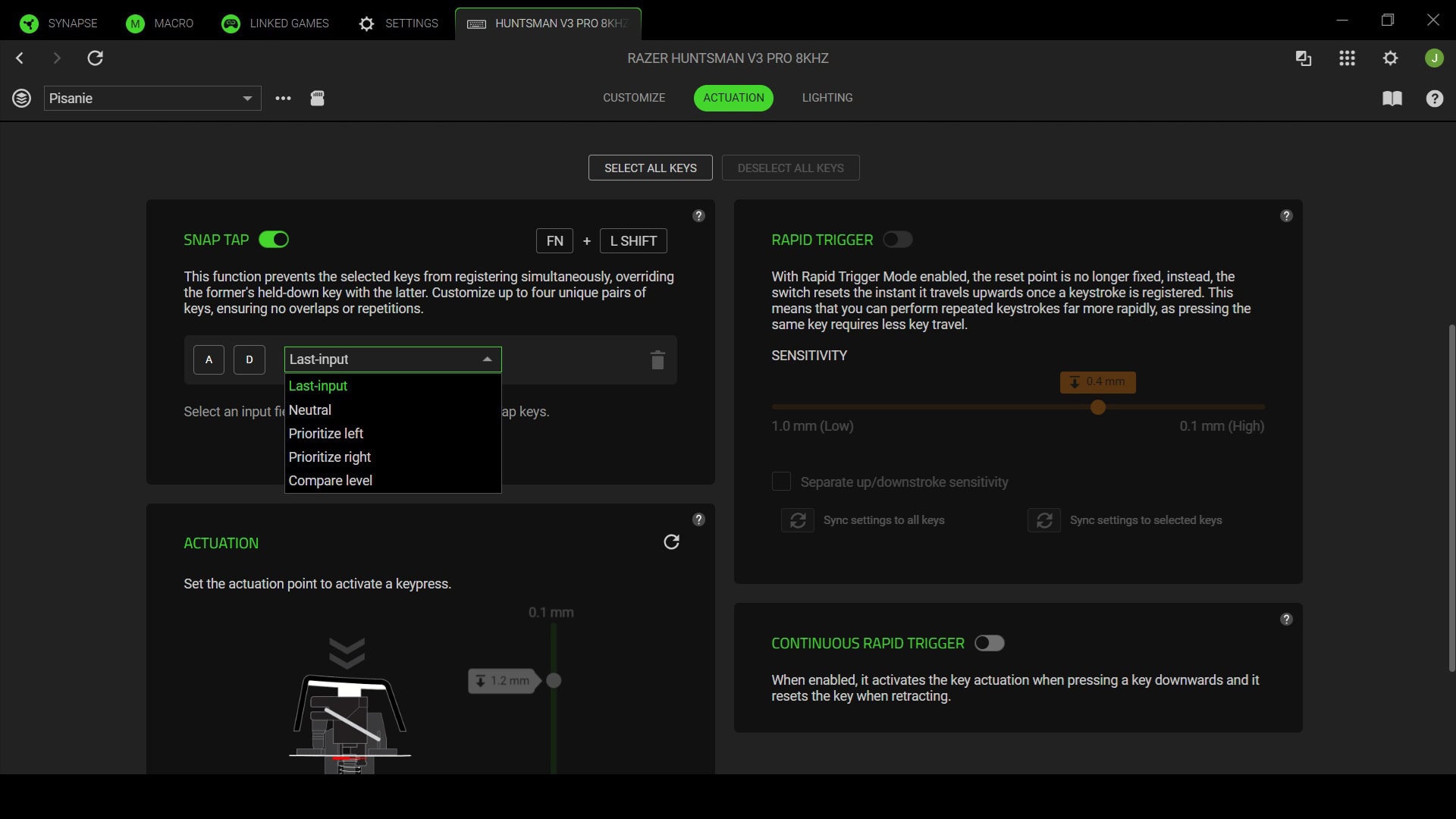The image size is (1456, 819).
Task: Enable Rapid Trigger mode
Action: coord(898,240)
